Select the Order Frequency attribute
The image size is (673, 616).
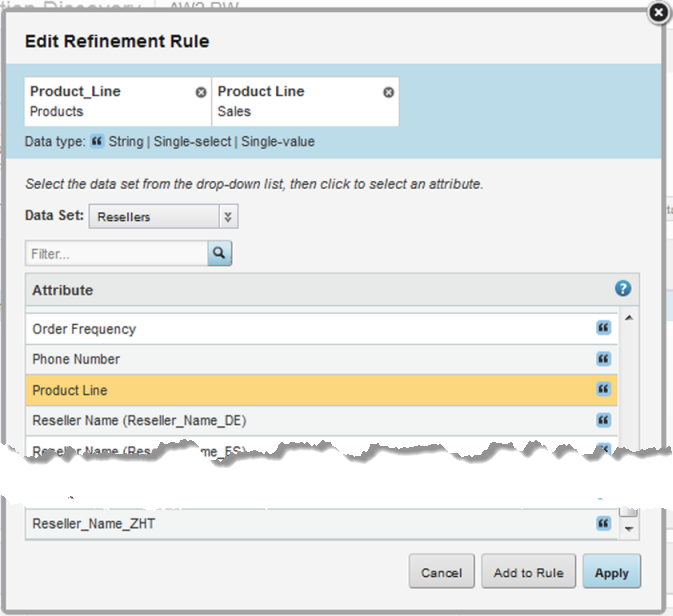[x=321, y=329]
